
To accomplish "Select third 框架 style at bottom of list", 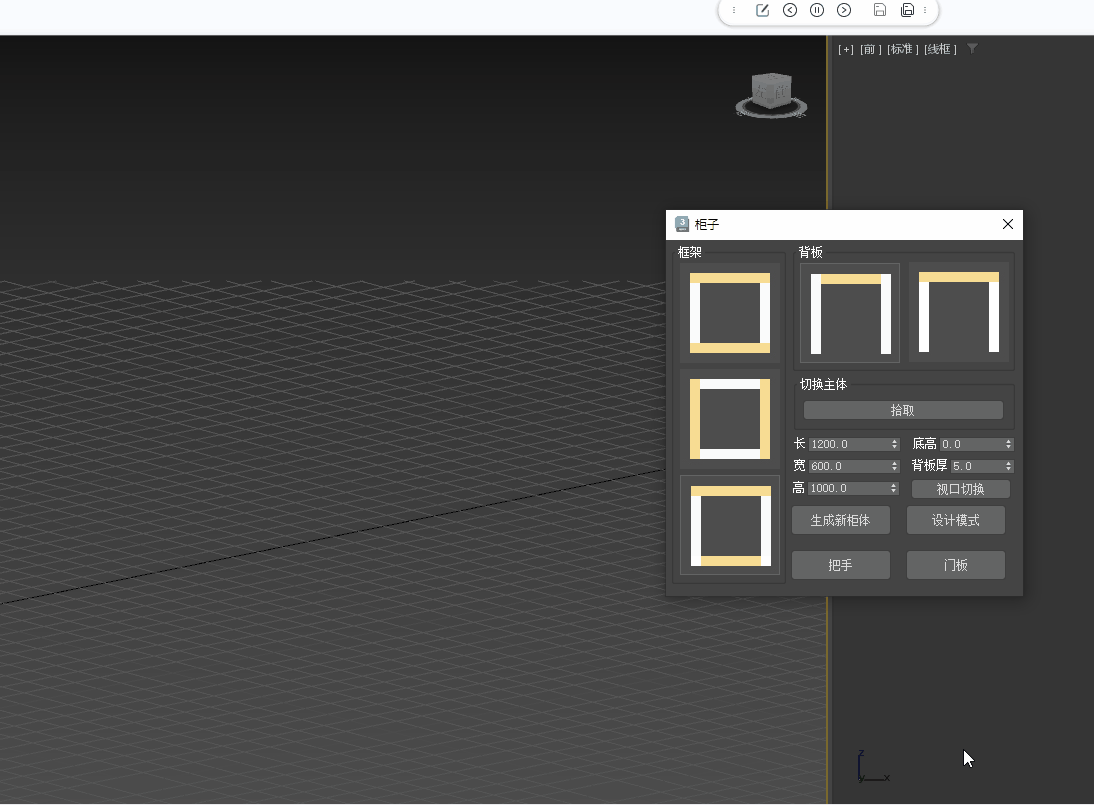I will click(730, 525).
